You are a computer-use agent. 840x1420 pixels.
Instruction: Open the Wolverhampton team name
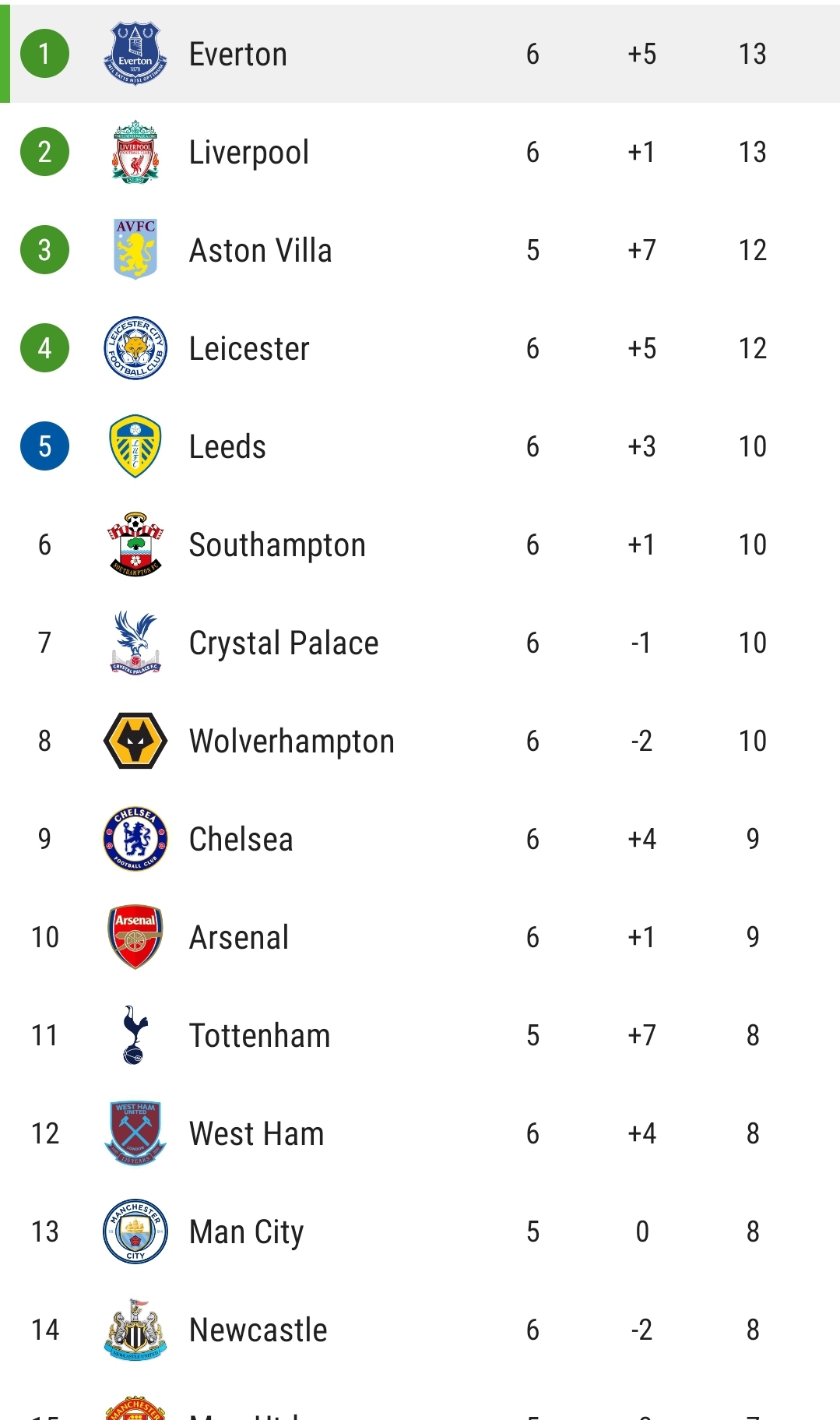(292, 742)
